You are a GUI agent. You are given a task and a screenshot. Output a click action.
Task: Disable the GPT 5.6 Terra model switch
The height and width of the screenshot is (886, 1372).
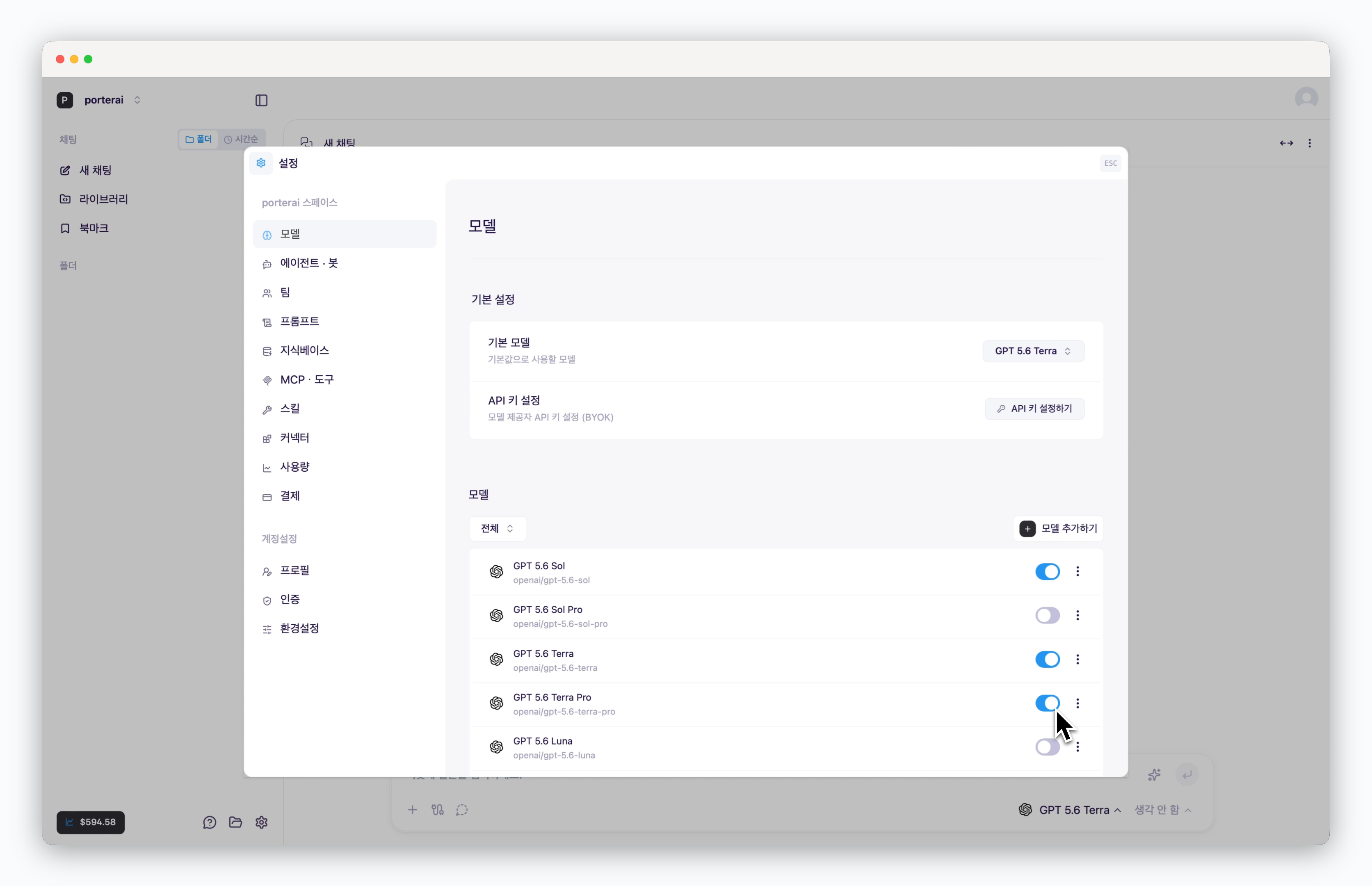click(1047, 659)
